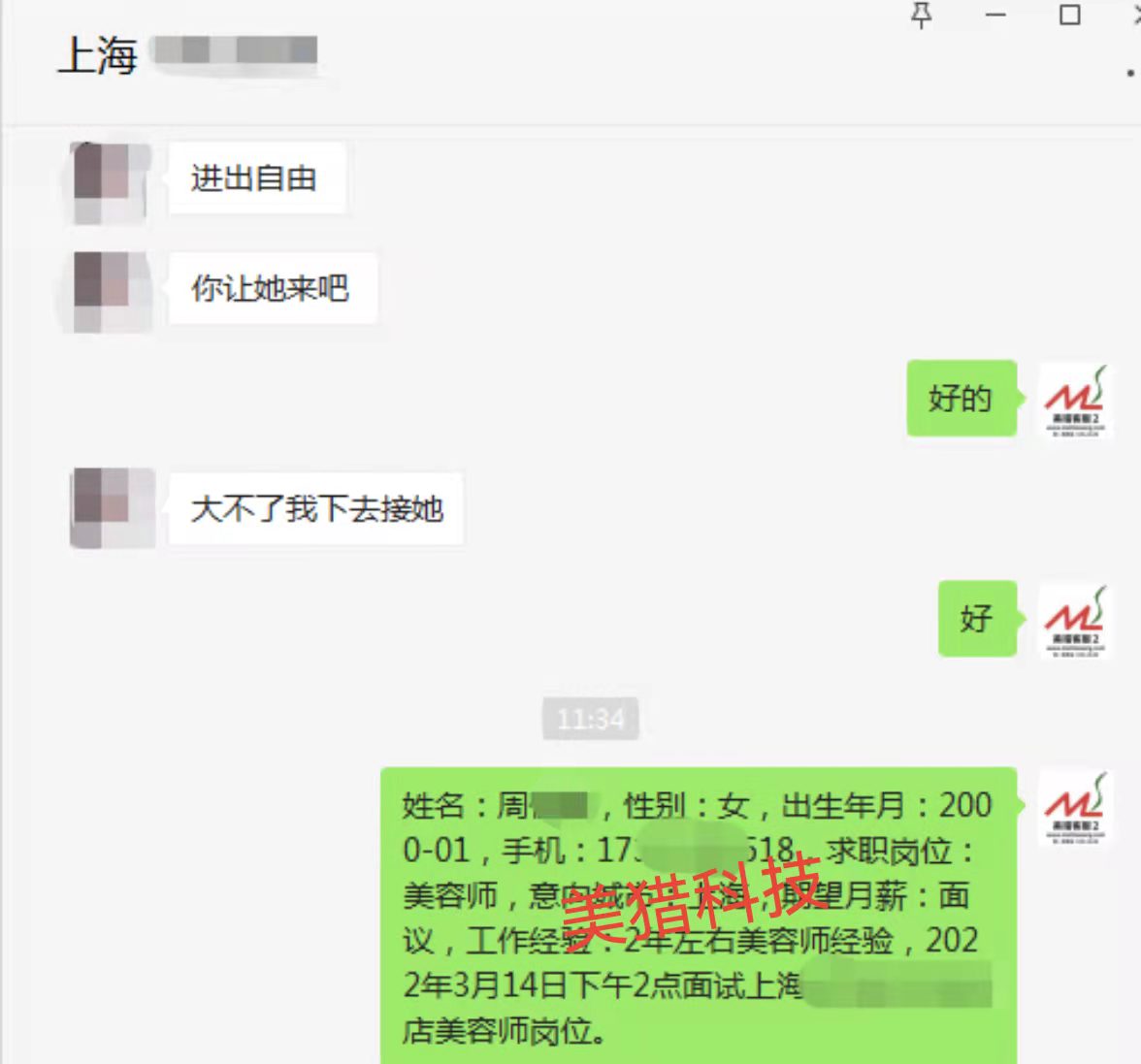Viewport: 1141px width, 1064px height.
Task: Select the green 好 message bubble
Action: pos(977,619)
